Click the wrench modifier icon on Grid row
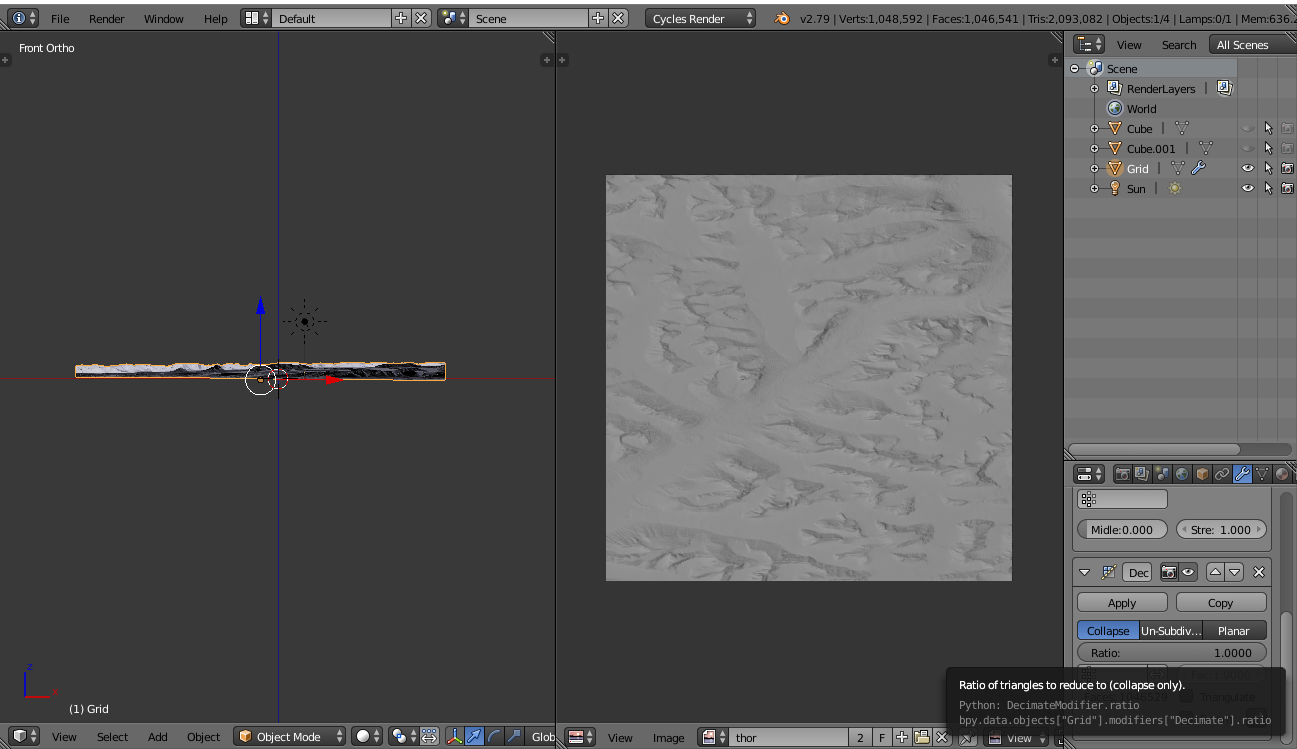 (x=1197, y=168)
